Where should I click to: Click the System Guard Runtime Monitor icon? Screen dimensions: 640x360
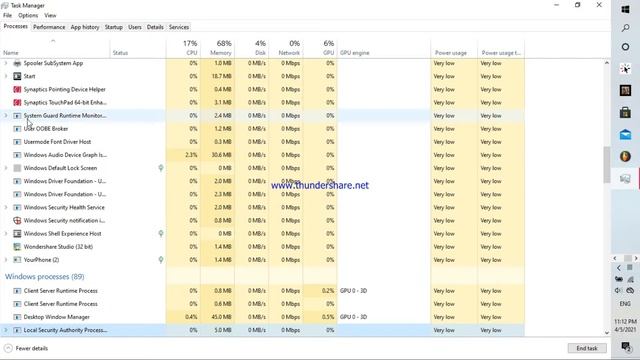(x=17, y=116)
